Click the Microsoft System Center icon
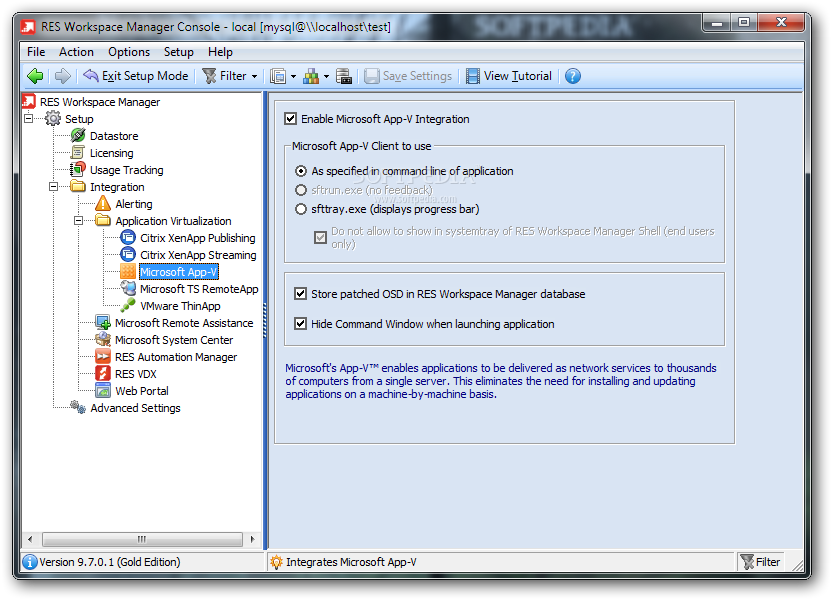 tap(103, 339)
